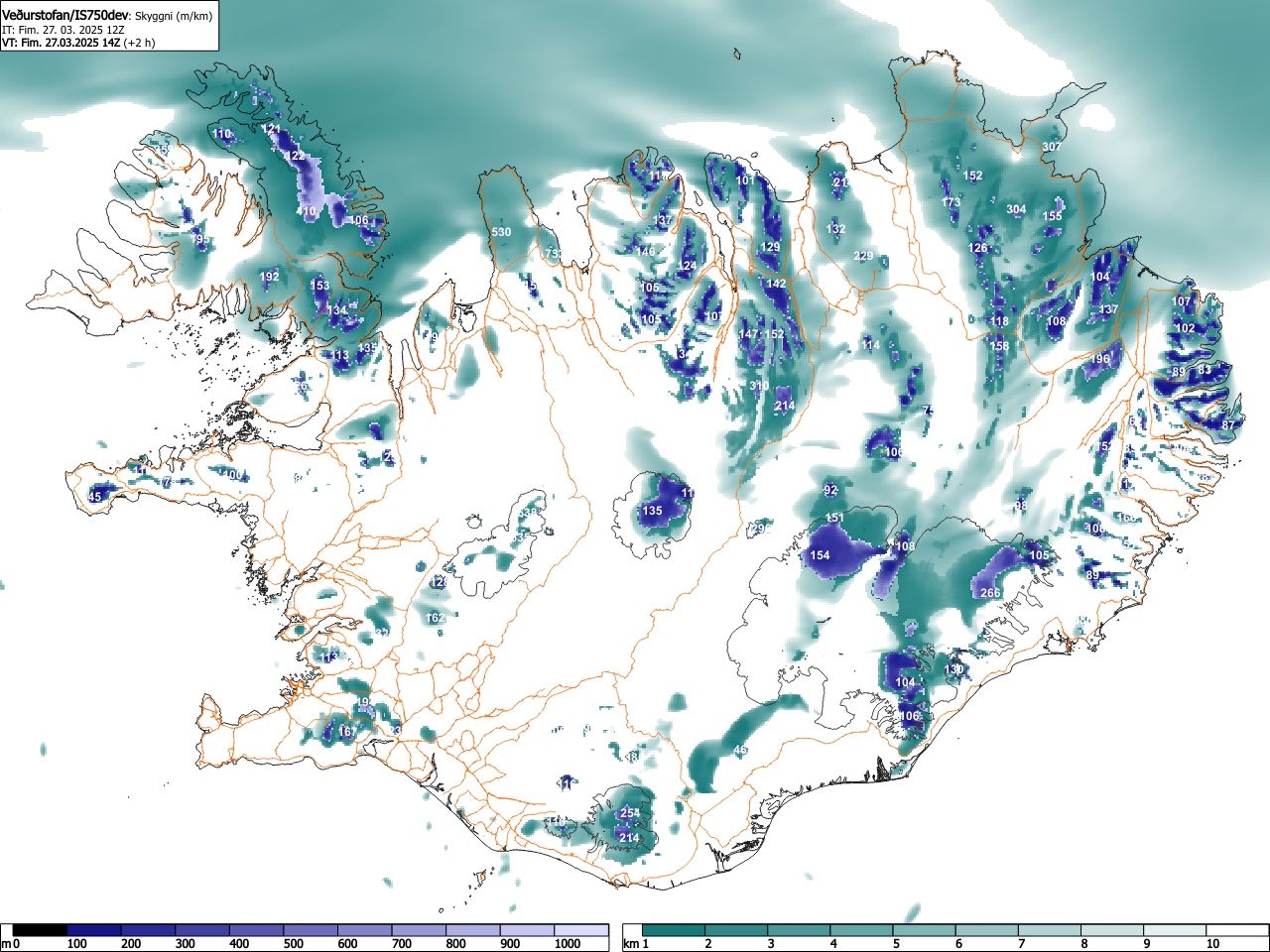This screenshot has width=1270, height=952.
Task: Click the visibility value '410' in the Westfjords
Action: 307,211
